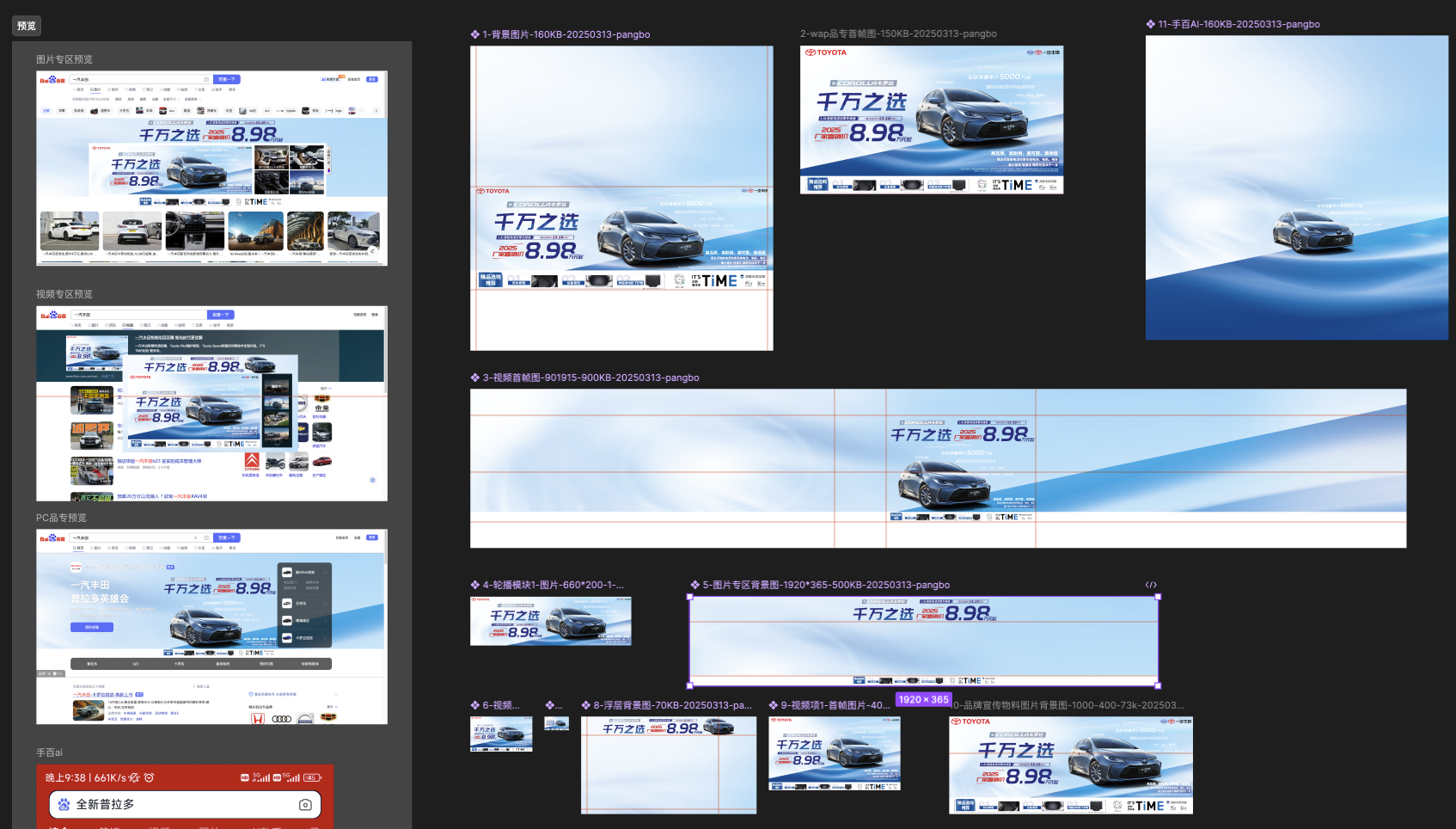The image size is (1456, 829).
Task: Select the frame label 8-浮层背景图-70KB
Action: 673,705
